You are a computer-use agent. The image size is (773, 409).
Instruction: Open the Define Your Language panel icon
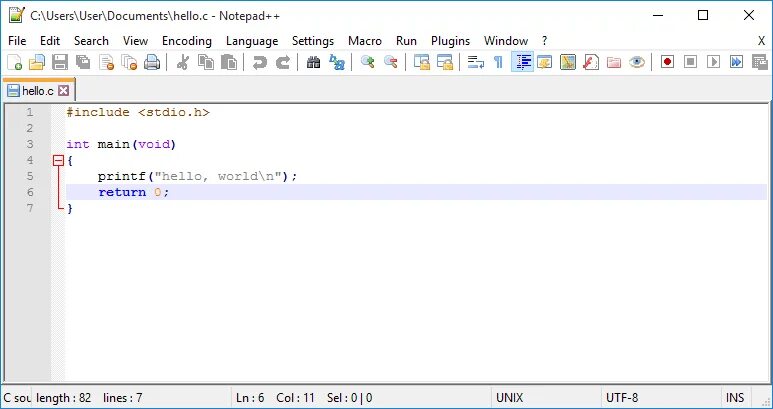(545, 62)
